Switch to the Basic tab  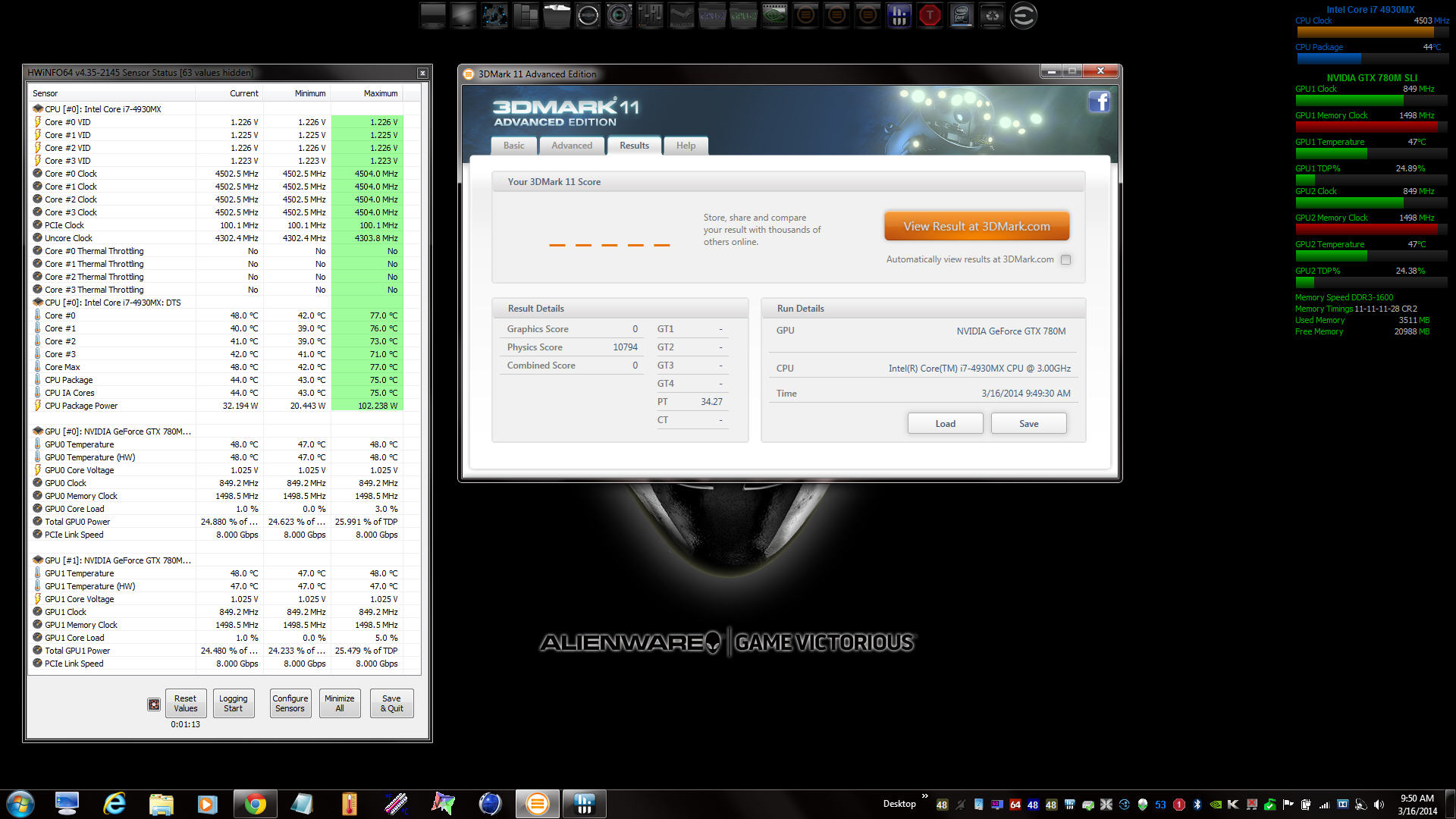513,146
